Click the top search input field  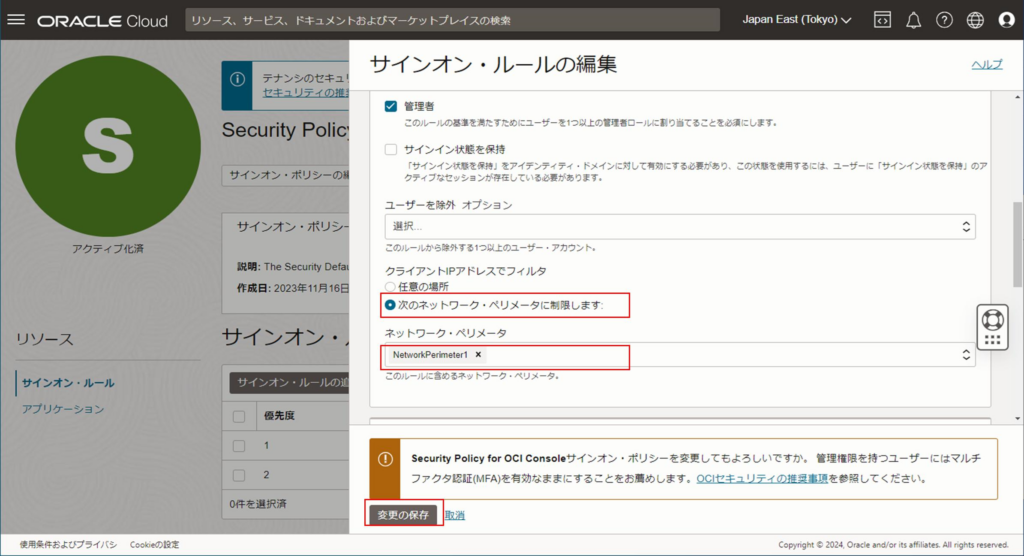(453, 20)
